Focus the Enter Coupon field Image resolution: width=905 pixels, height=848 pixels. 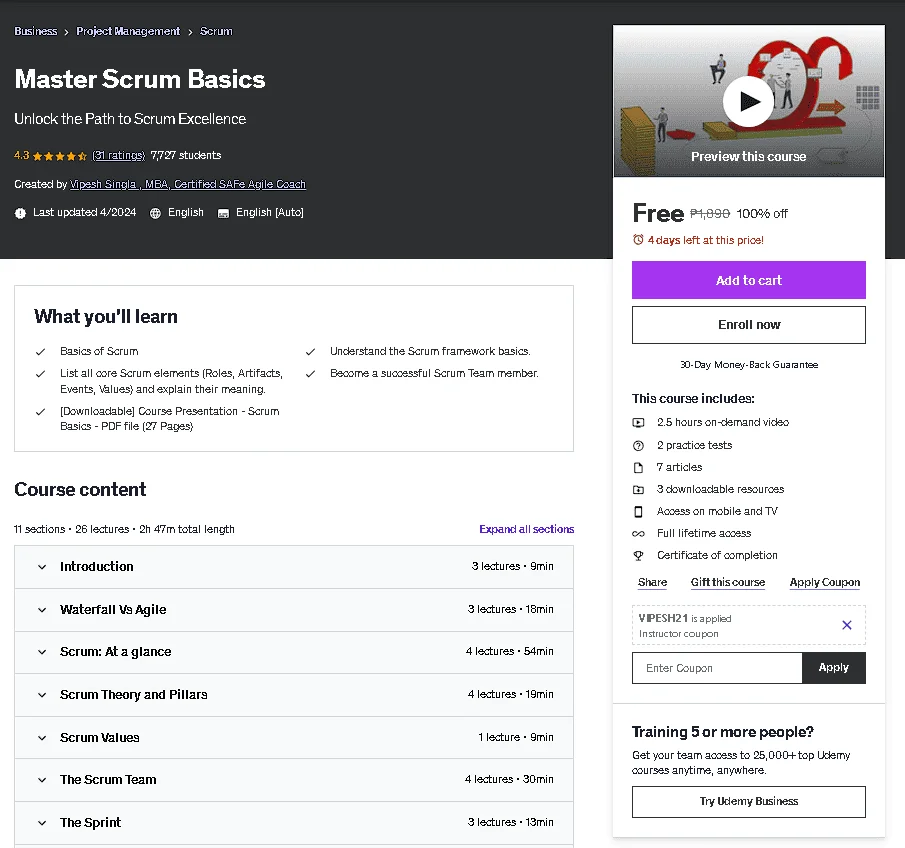717,668
